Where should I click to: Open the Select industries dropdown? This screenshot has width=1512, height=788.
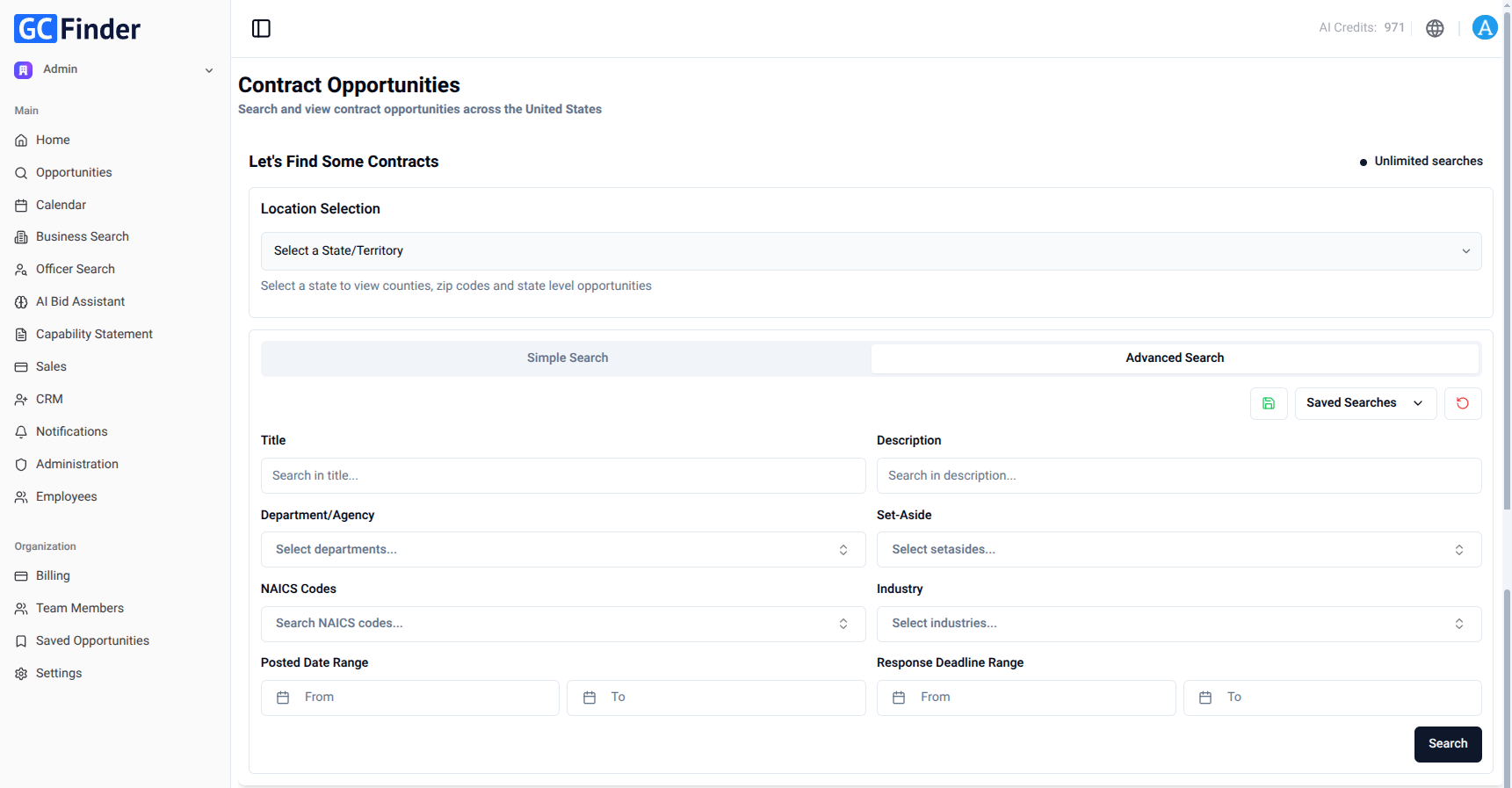coord(1179,624)
